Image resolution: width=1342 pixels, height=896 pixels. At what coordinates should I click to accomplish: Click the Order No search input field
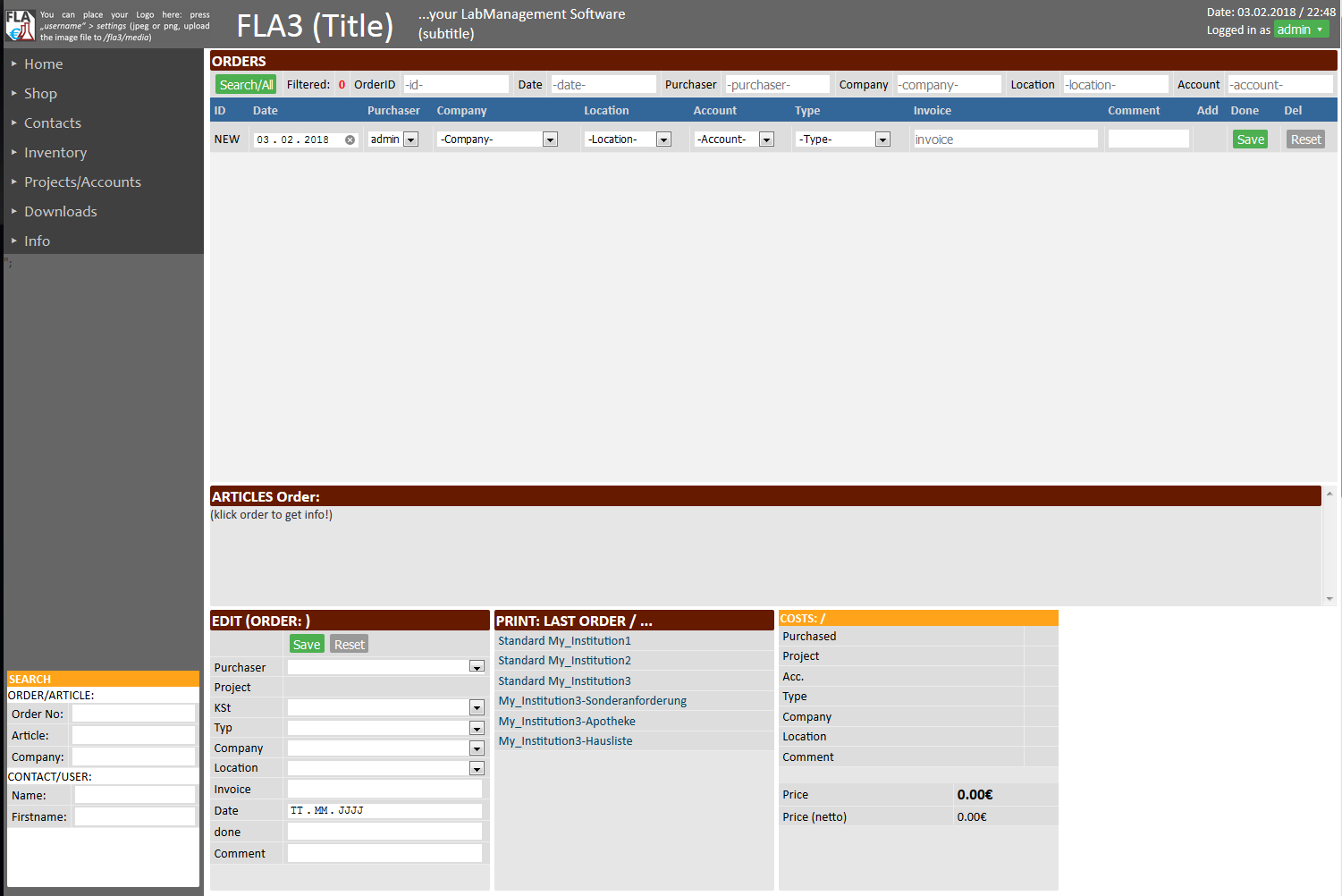click(133, 714)
